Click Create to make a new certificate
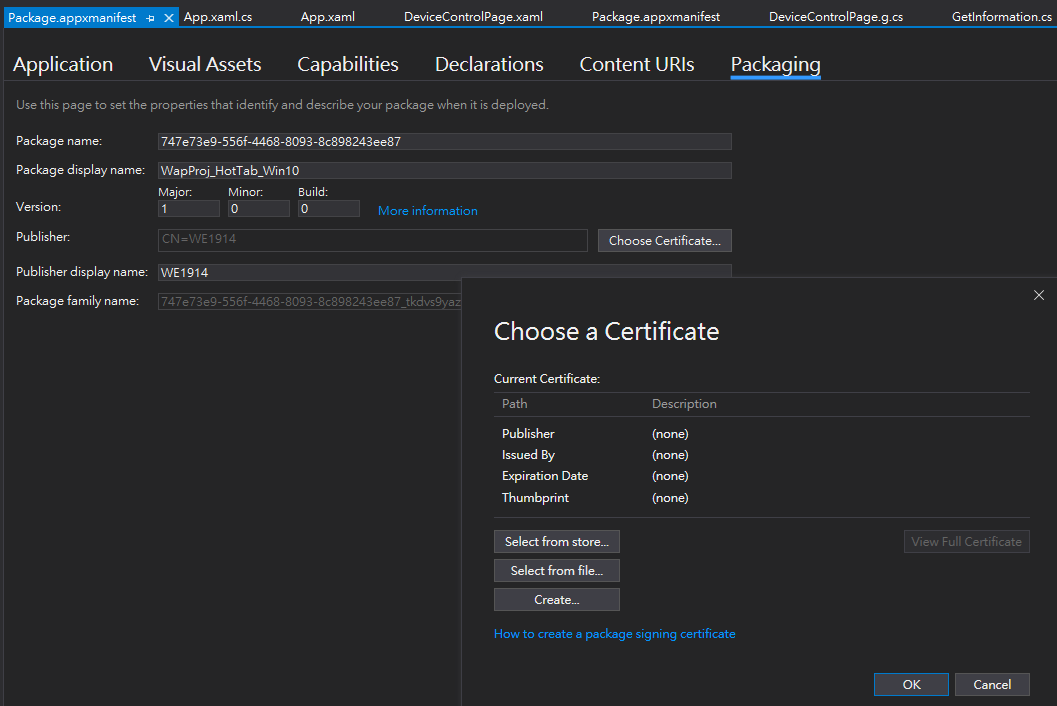 [556, 600]
